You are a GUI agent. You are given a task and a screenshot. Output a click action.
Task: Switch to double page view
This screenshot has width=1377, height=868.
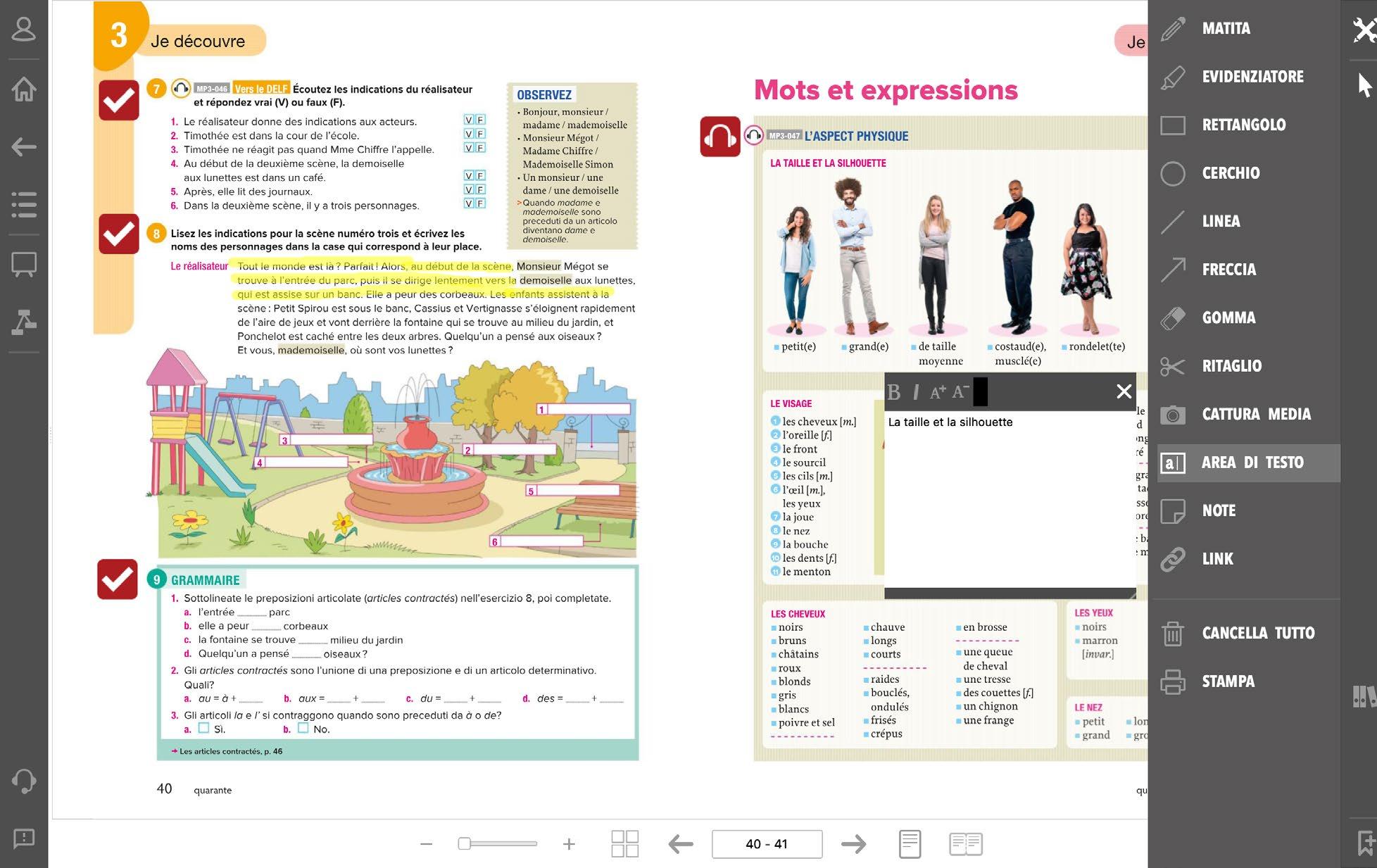965,844
